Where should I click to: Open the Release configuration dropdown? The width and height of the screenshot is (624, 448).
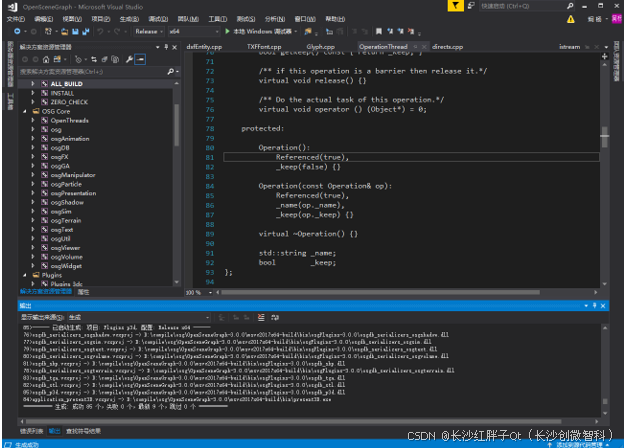[149, 31]
